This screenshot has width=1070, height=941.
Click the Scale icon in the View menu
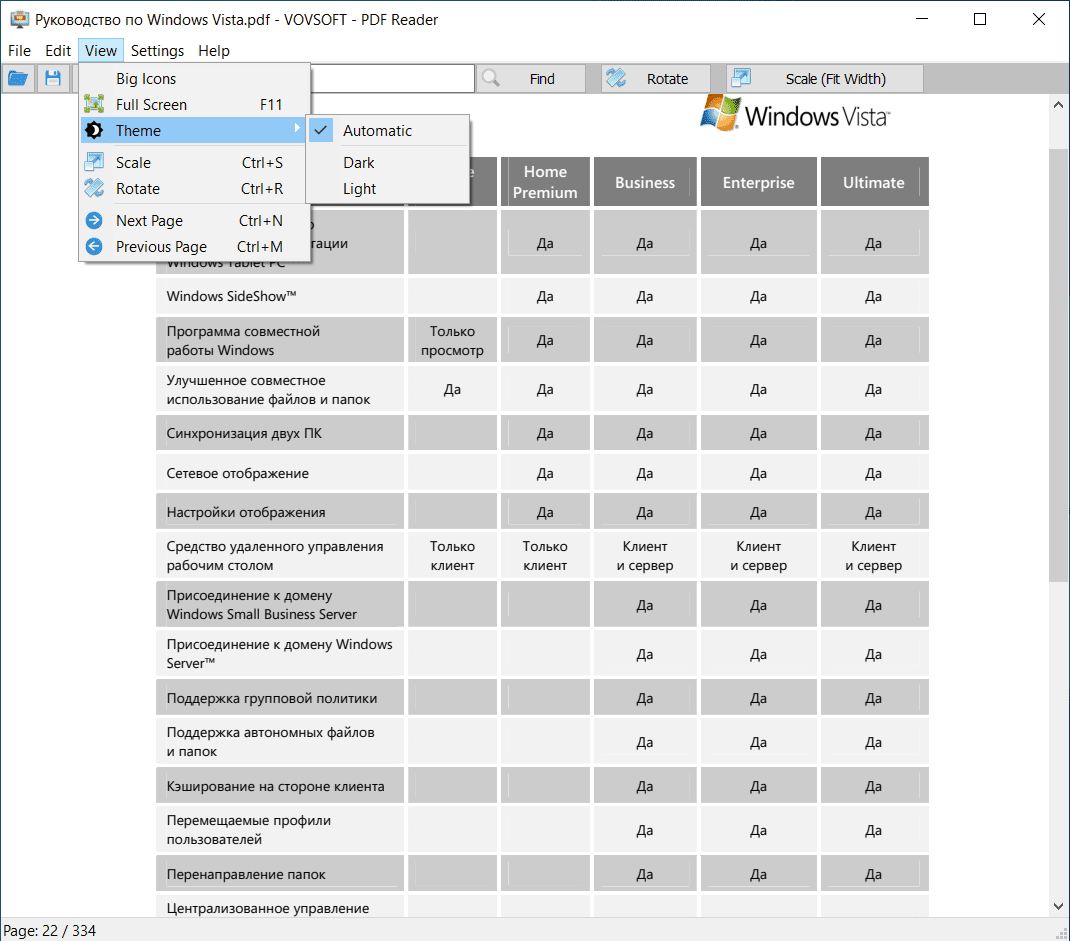pyautogui.click(x=93, y=162)
